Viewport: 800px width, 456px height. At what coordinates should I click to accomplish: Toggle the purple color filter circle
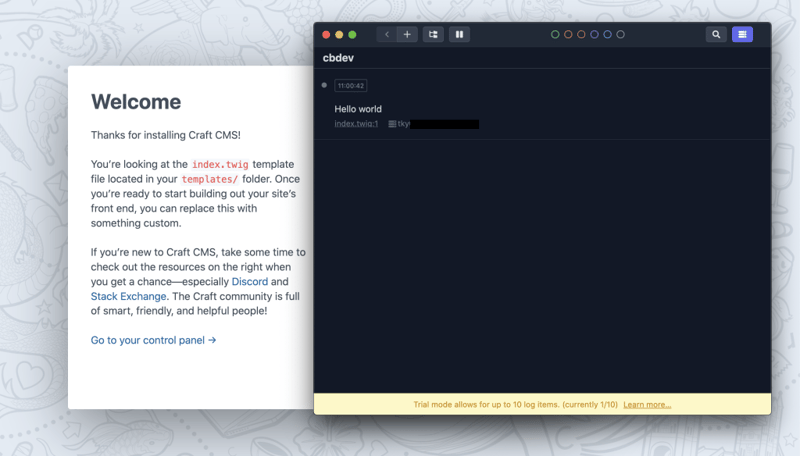click(594, 34)
